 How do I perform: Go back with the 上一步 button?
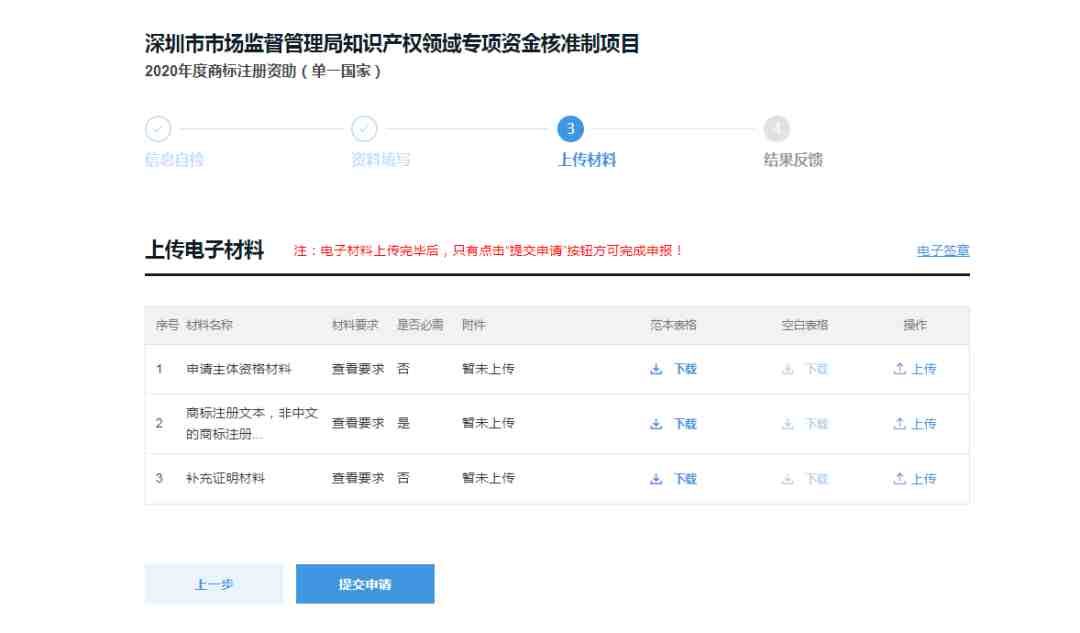[x=214, y=584]
